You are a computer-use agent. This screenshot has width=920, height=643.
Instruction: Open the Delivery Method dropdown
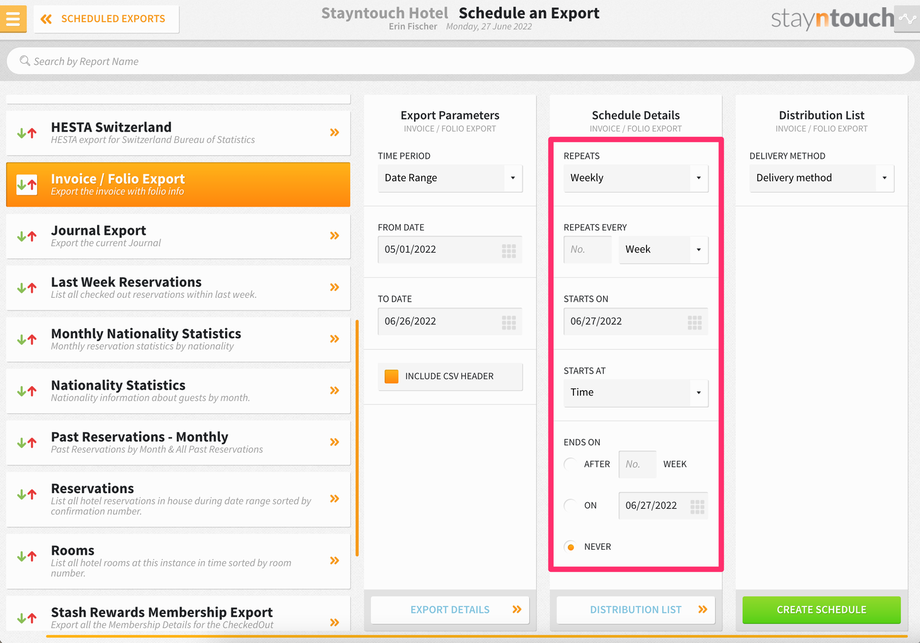coord(821,178)
